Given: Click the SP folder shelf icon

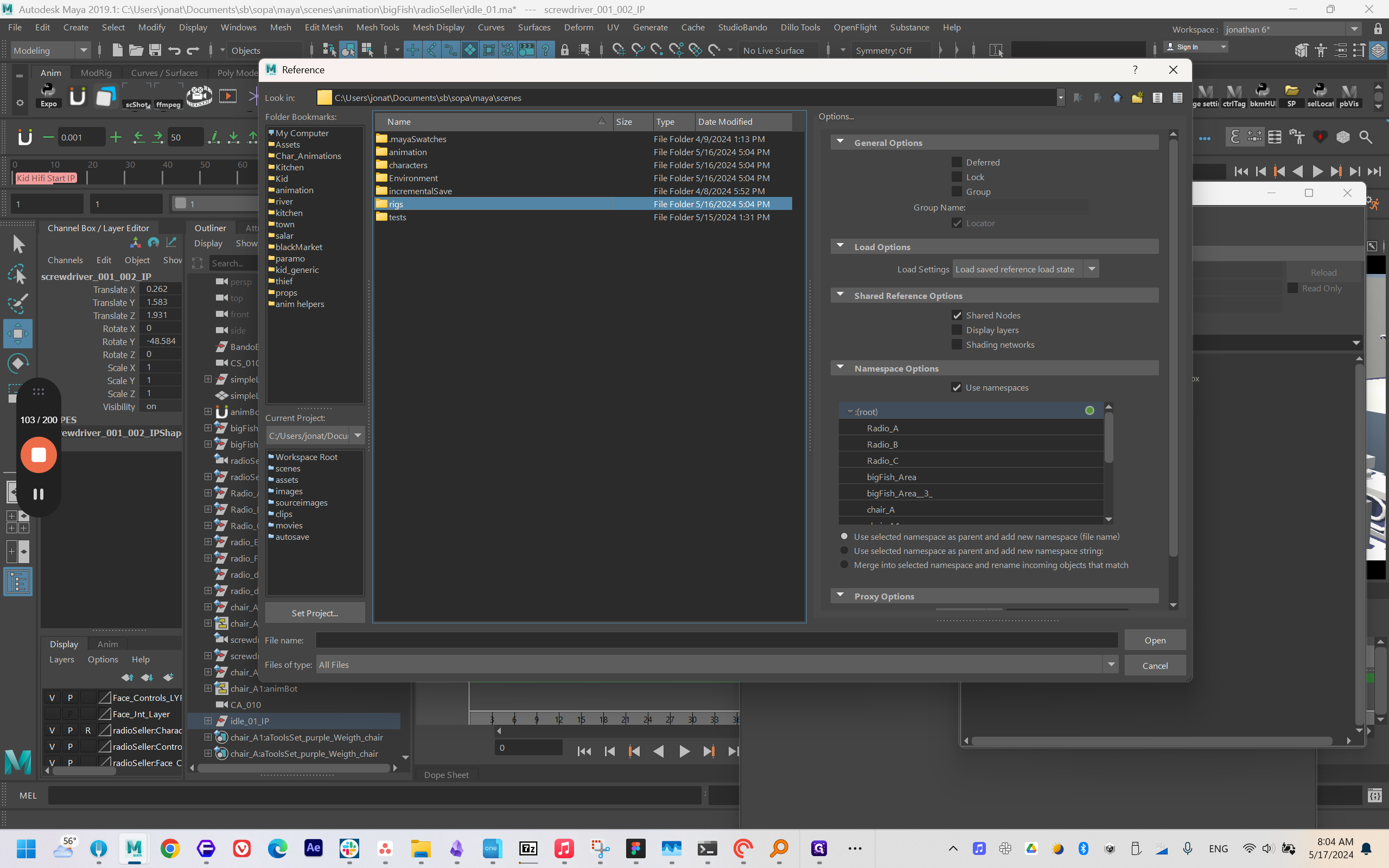Looking at the screenshot, I should click(1291, 95).
